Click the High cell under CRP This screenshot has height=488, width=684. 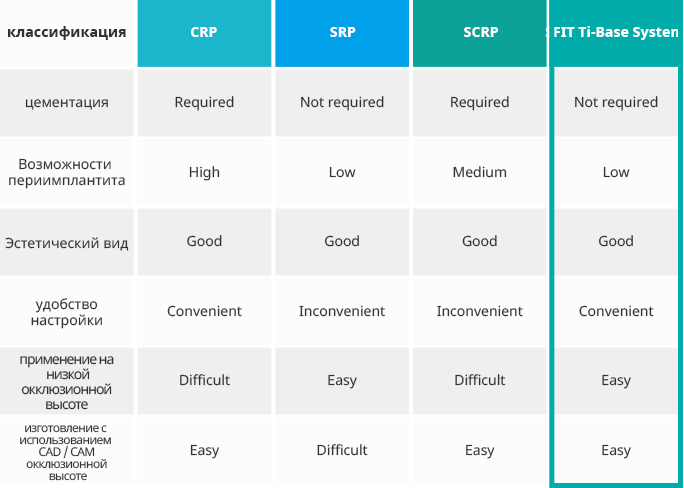coord(204,172)
